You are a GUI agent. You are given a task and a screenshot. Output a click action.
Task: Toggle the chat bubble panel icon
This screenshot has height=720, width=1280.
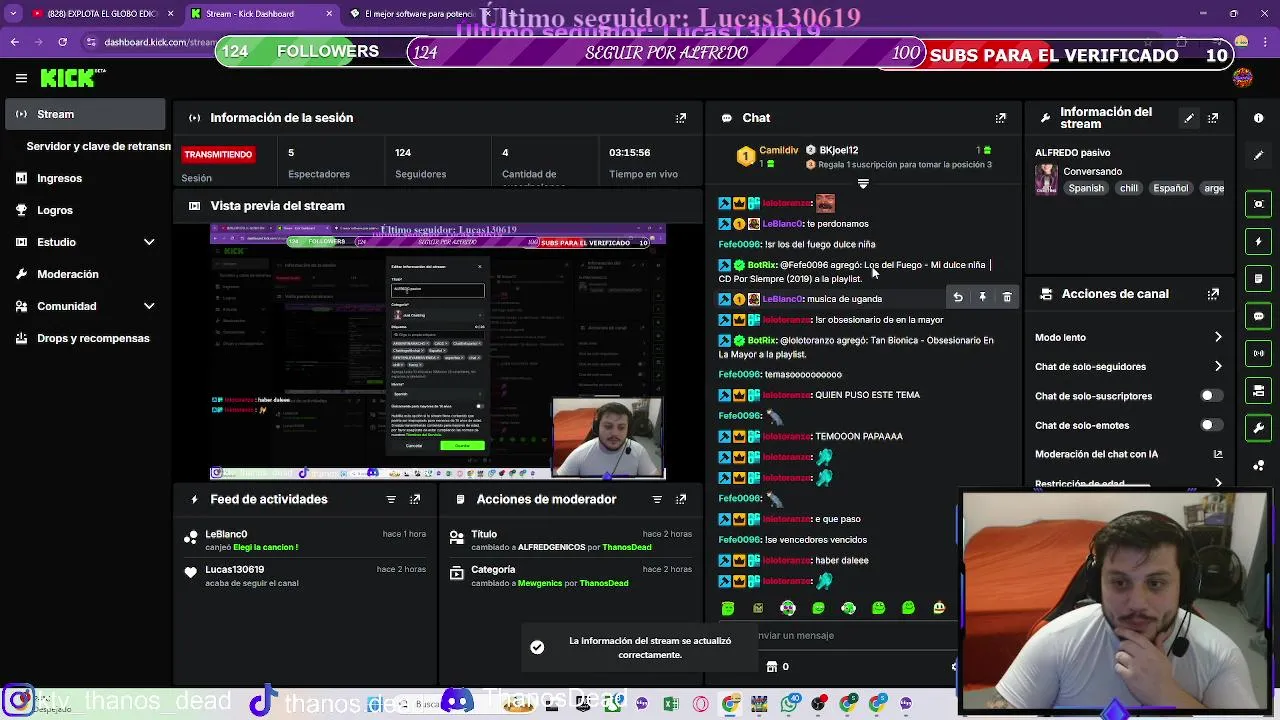1259,316
